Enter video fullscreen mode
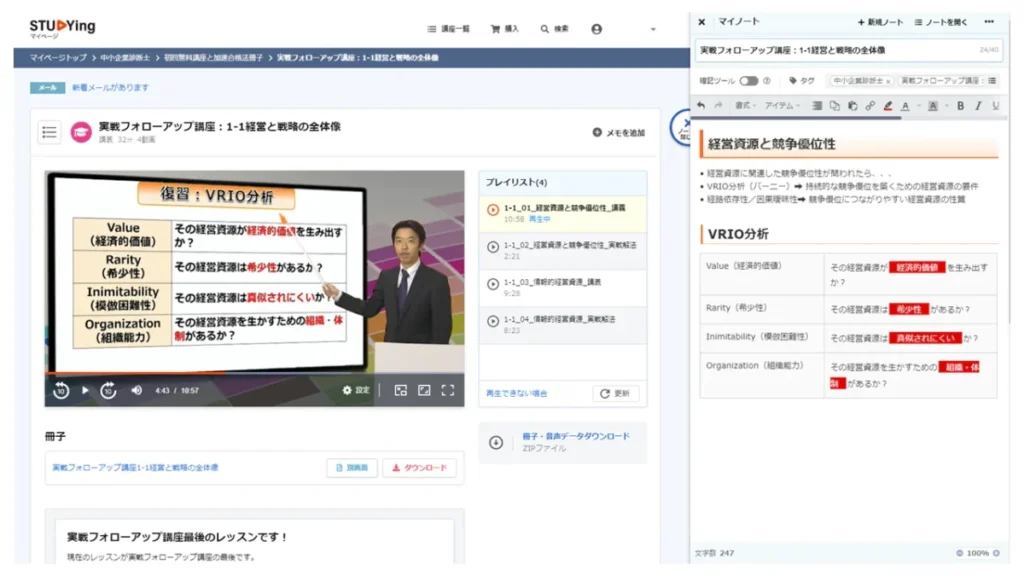Screen dimensions: 1024x576 [447, 390]
